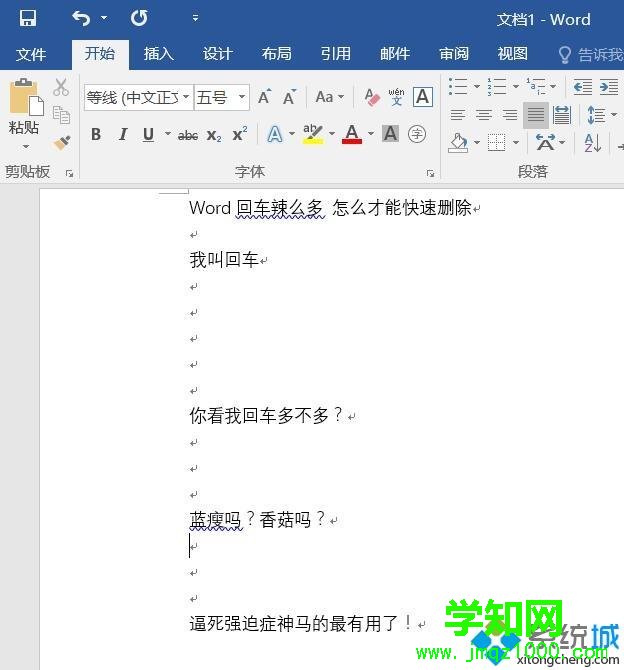Switch to the 审阅 ribbon tab
The image size is (624, 670).
click(454, 54)
